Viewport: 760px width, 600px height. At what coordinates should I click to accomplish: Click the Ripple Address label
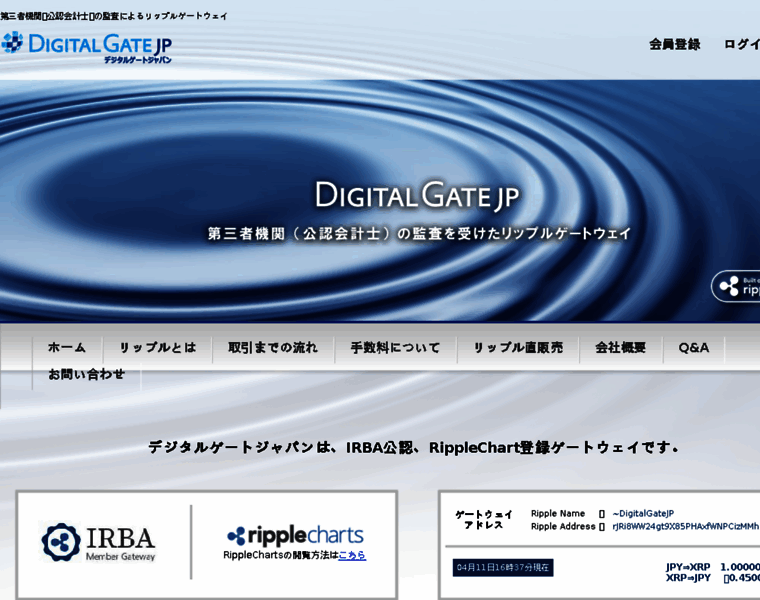(563, 526)
